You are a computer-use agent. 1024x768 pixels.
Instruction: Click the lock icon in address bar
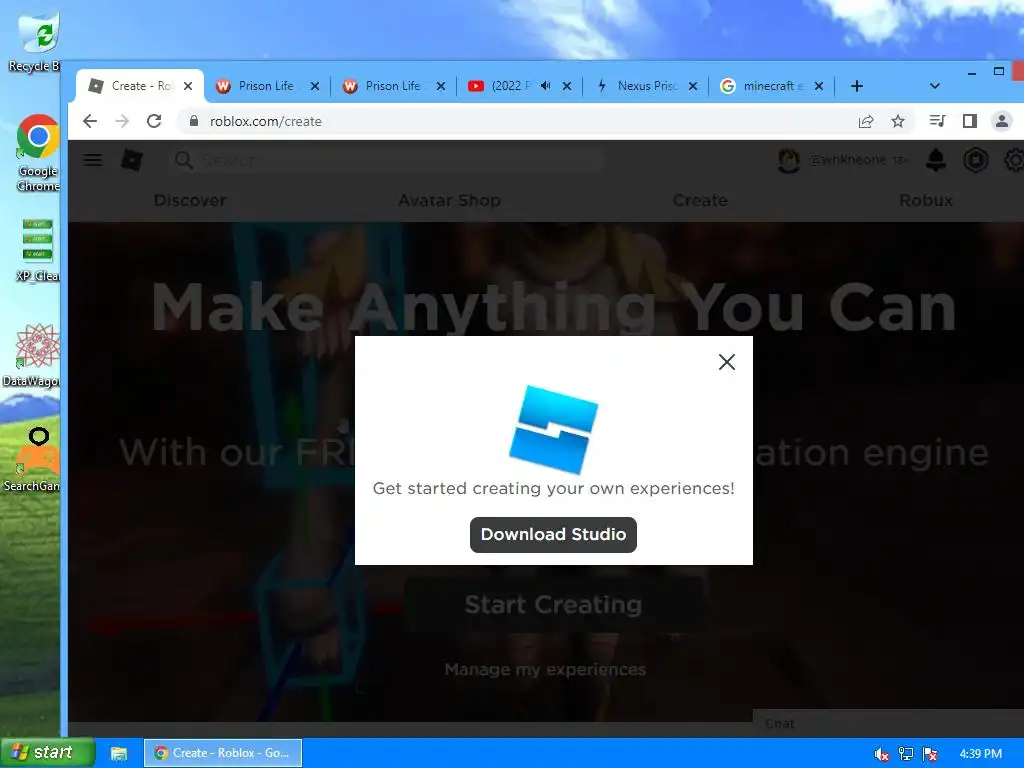point(193,121)
